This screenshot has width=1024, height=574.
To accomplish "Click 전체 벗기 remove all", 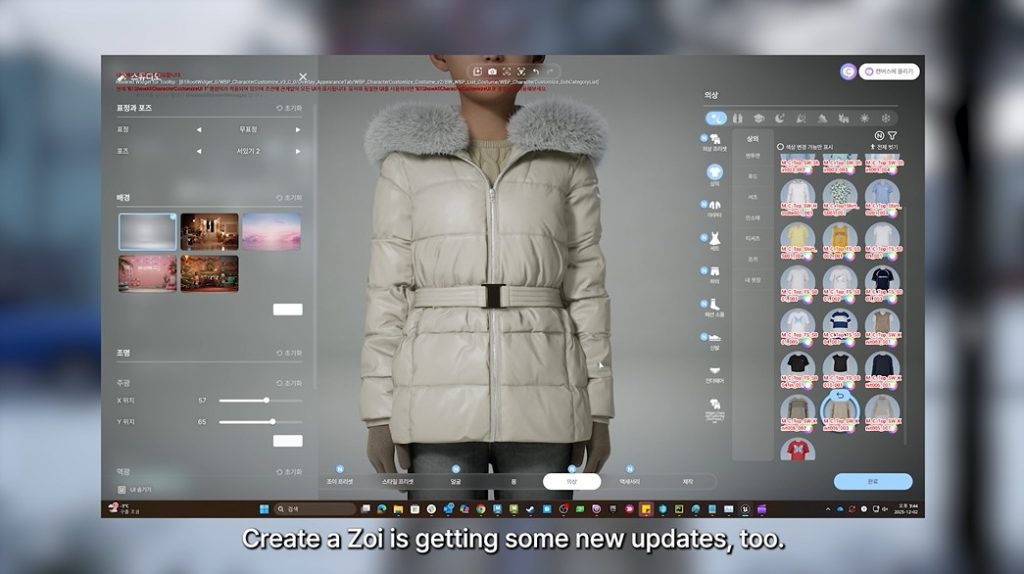I will [x=885, y=147].
